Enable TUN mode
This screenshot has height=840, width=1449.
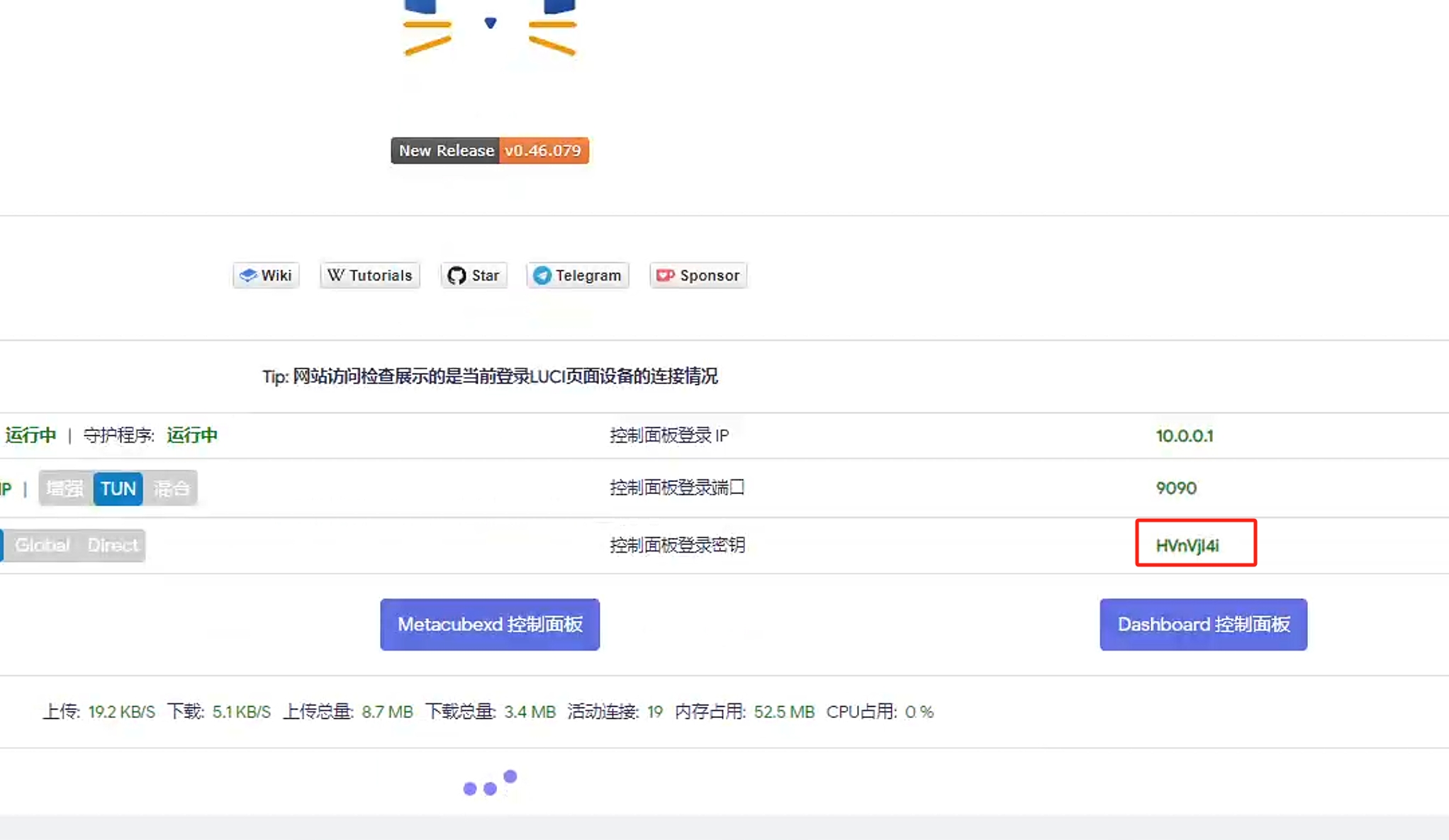point(118,488)
